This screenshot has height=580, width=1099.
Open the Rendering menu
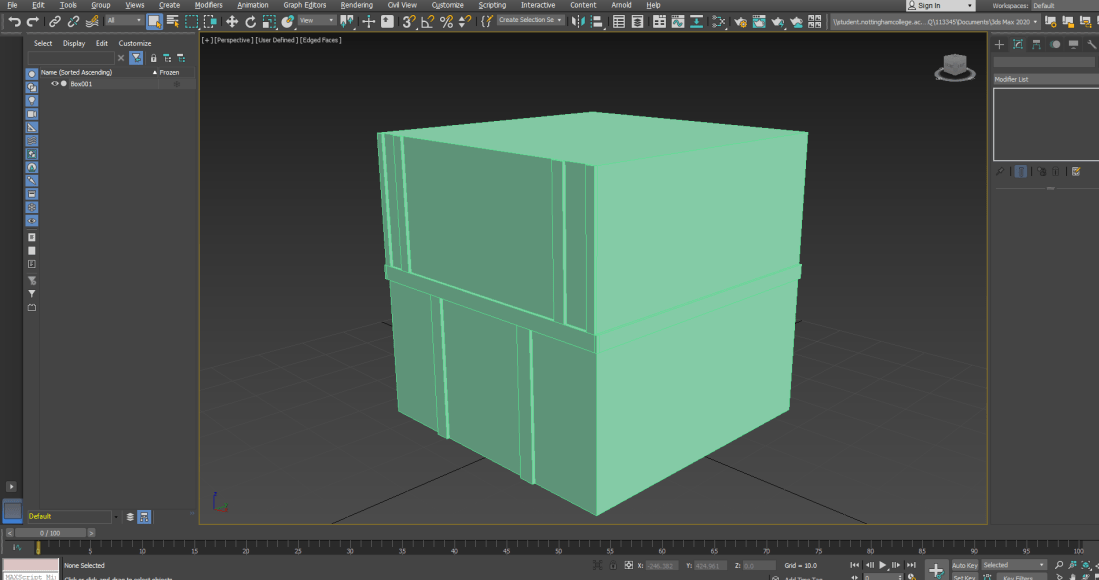click(x=356, y=5)
